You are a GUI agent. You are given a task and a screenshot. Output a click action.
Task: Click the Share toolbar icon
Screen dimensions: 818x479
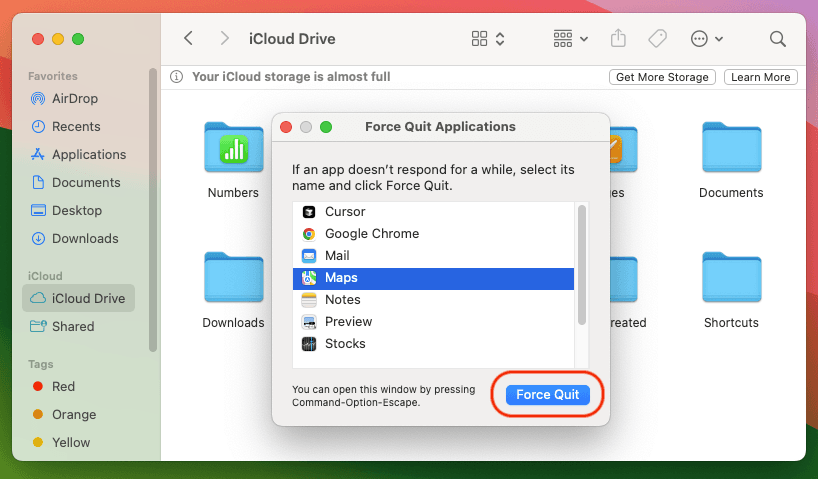click(618, 38)
